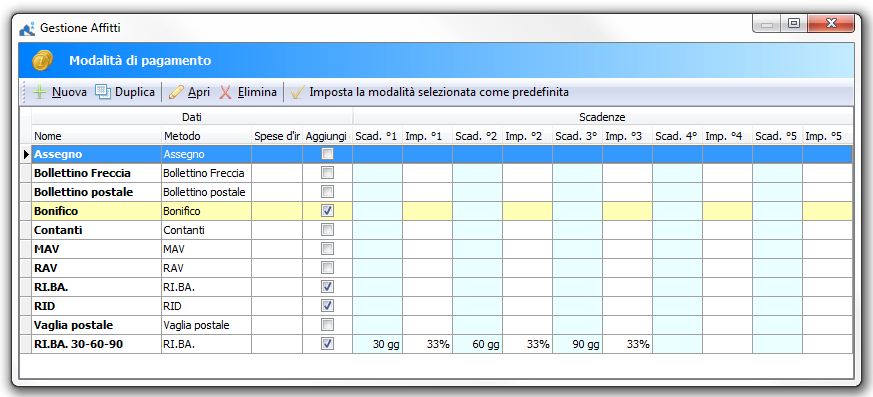Click the 33% cell under Imp. °2
873x397 pixels.
528,344
